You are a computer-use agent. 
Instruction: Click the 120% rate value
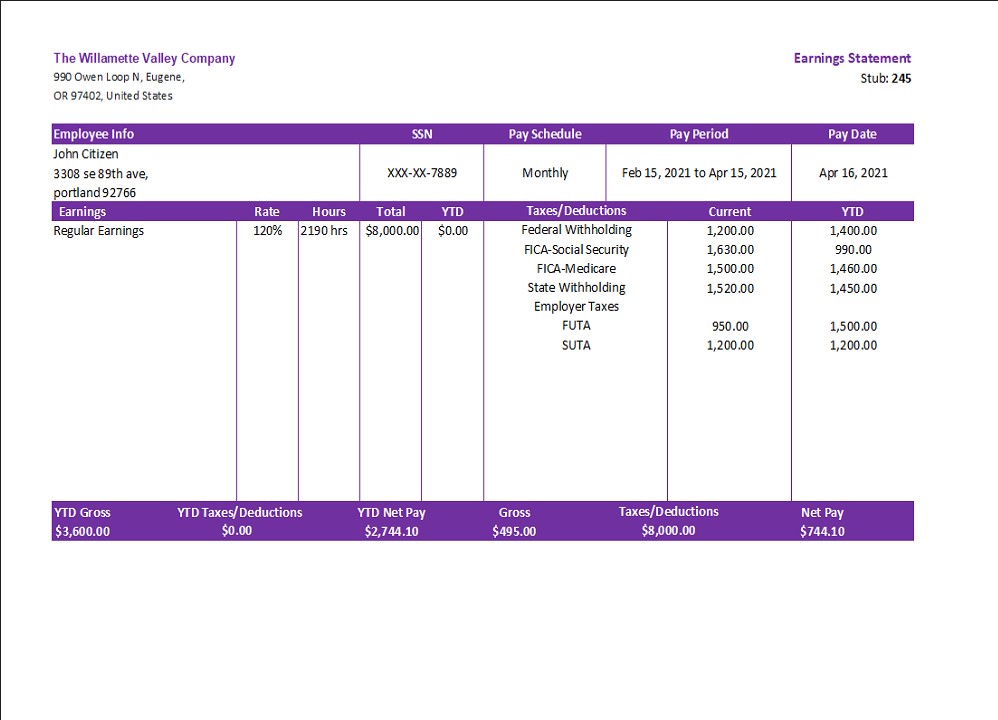267,231
